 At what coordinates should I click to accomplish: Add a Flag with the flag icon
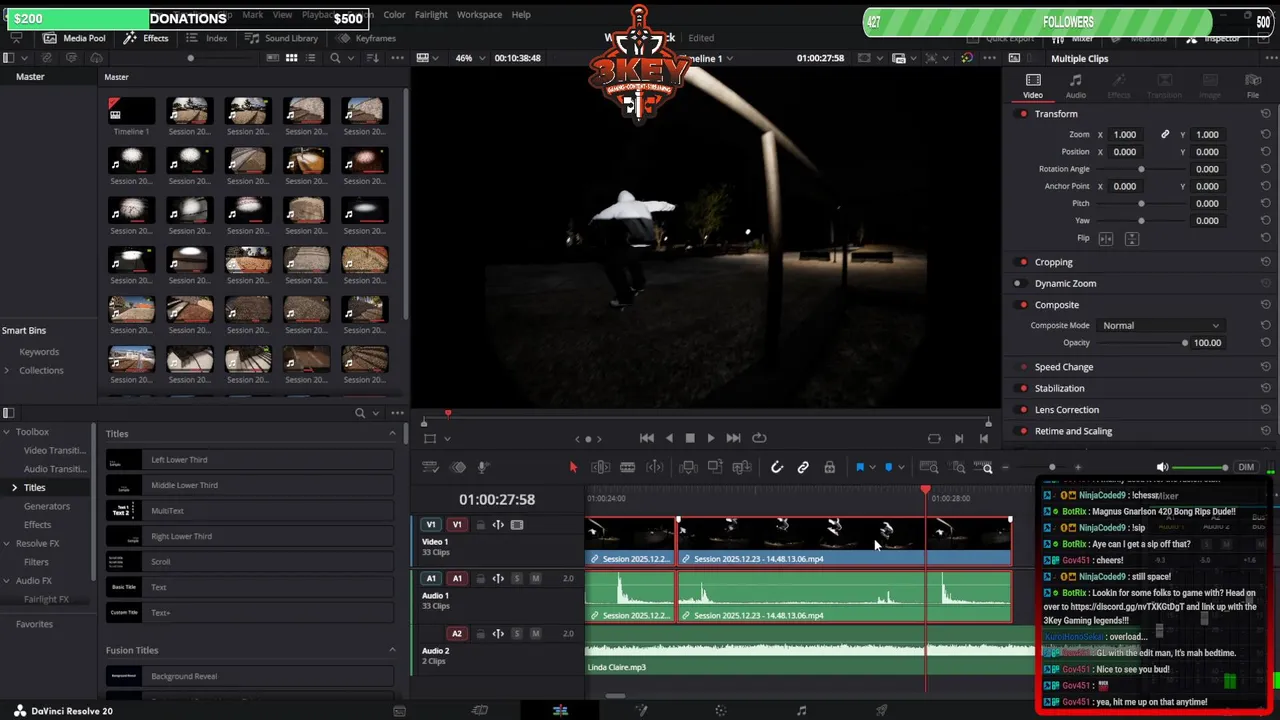(859, 467)
